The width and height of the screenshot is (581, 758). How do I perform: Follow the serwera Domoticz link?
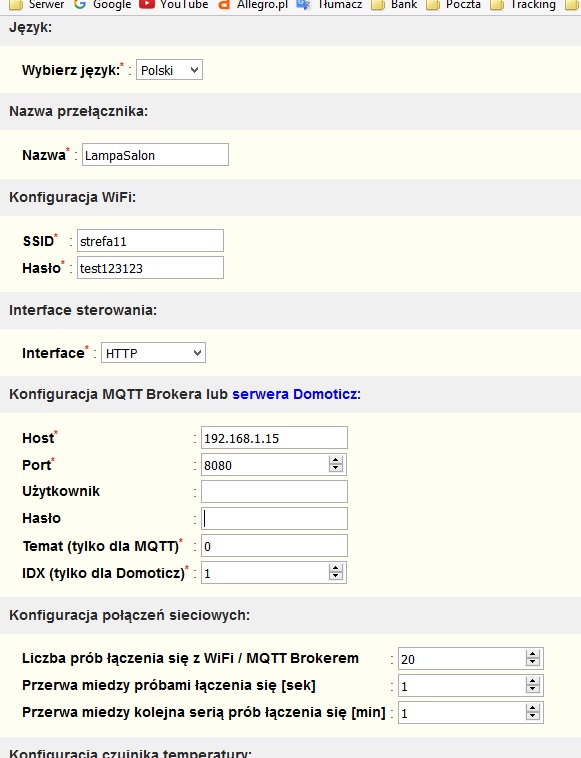coord(295,394)
